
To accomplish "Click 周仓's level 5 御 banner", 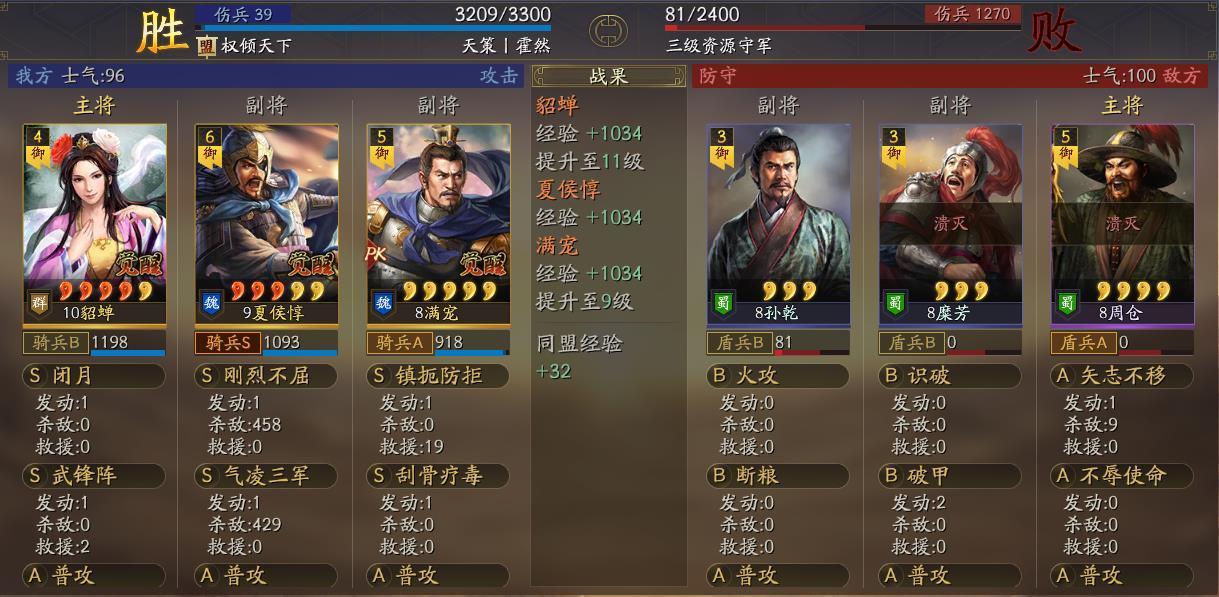I will tap(1066, 146).
